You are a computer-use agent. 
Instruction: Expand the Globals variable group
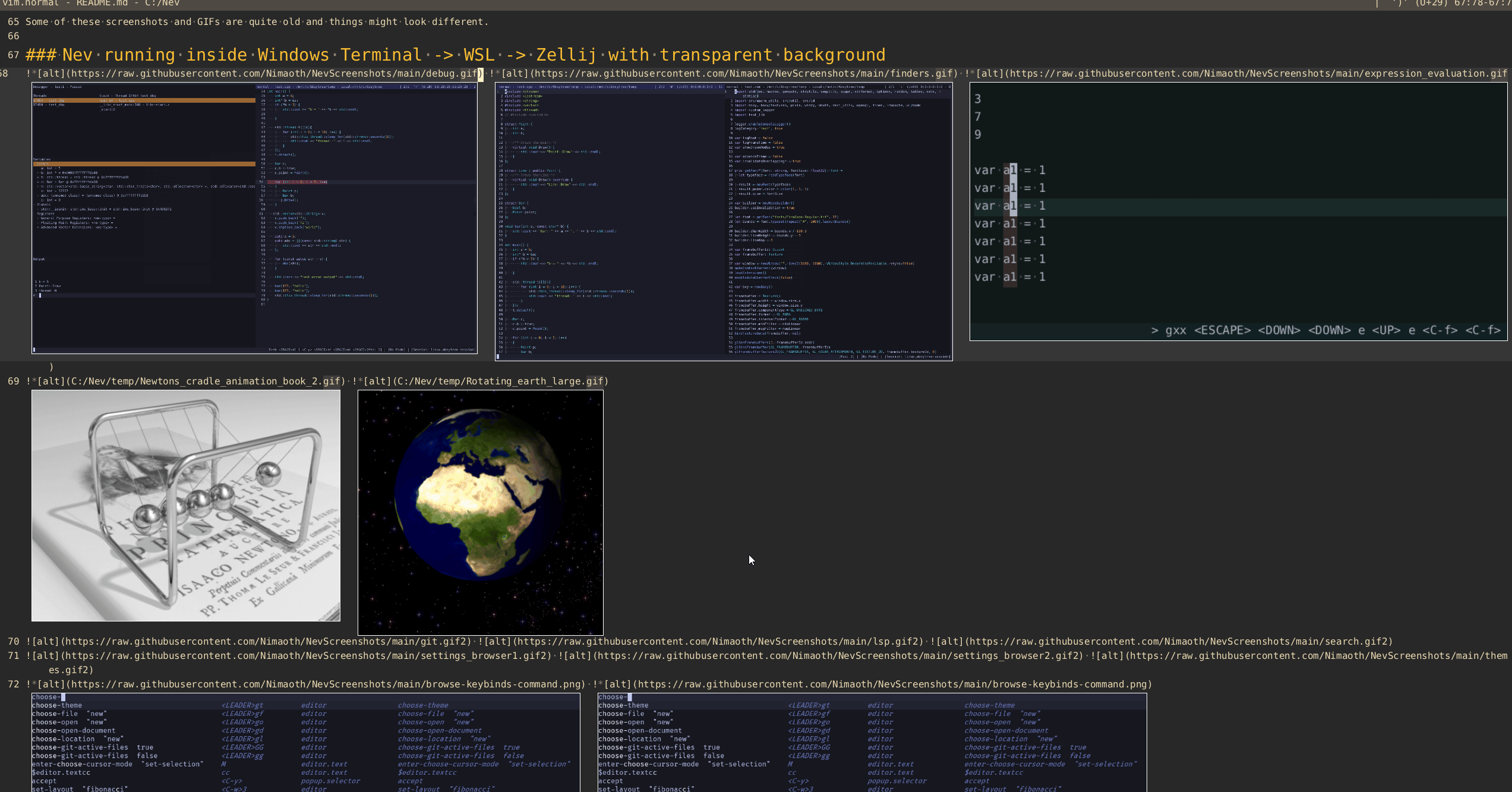tap(43, 204)
